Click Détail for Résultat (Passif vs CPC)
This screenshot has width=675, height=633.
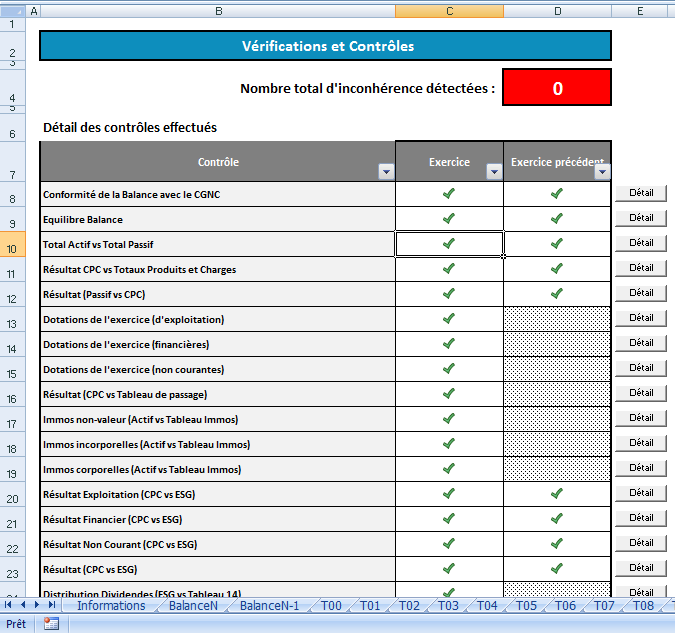[641, 293]
